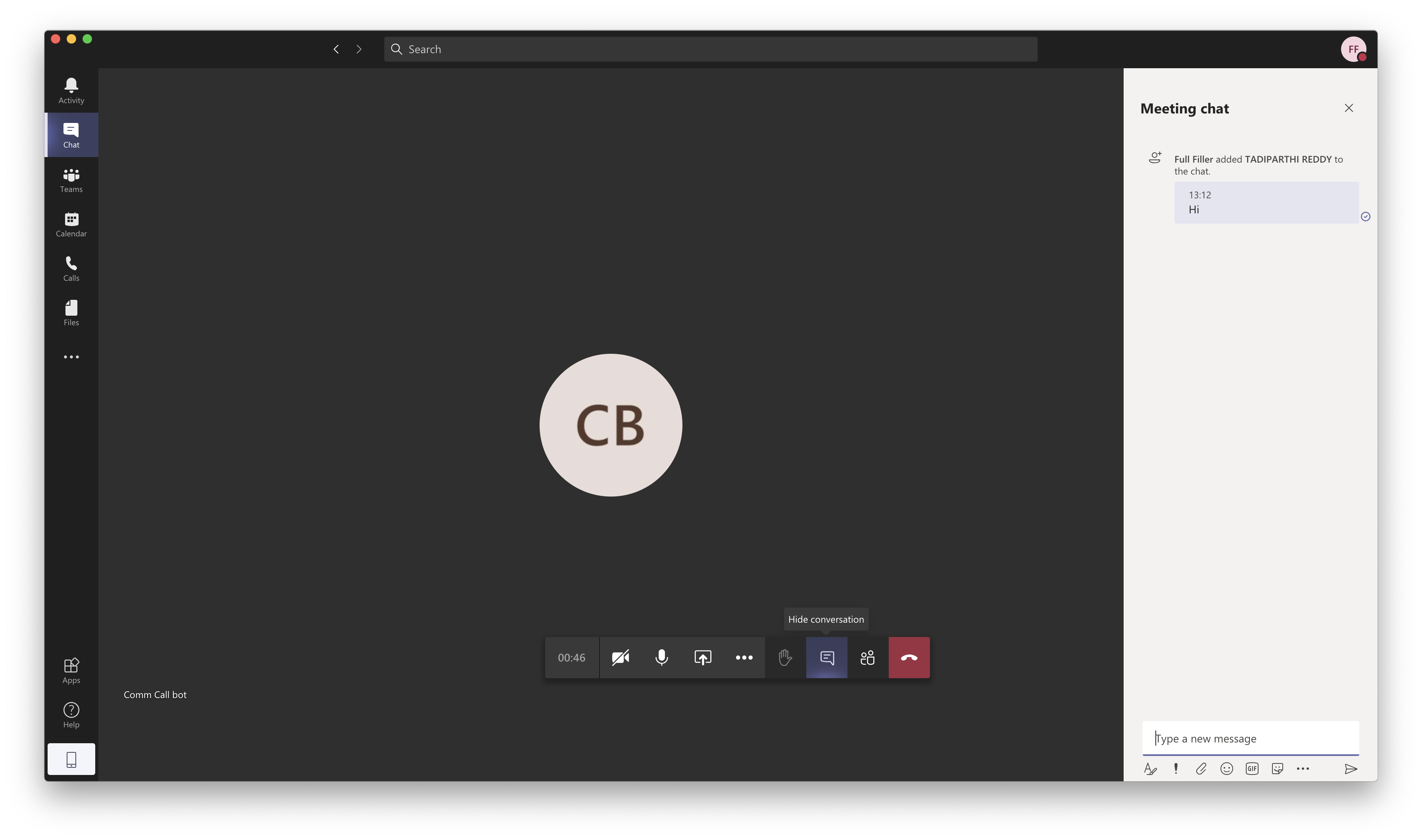Show meeting participants
The image size is (1422, 840).
coord(868,658)
